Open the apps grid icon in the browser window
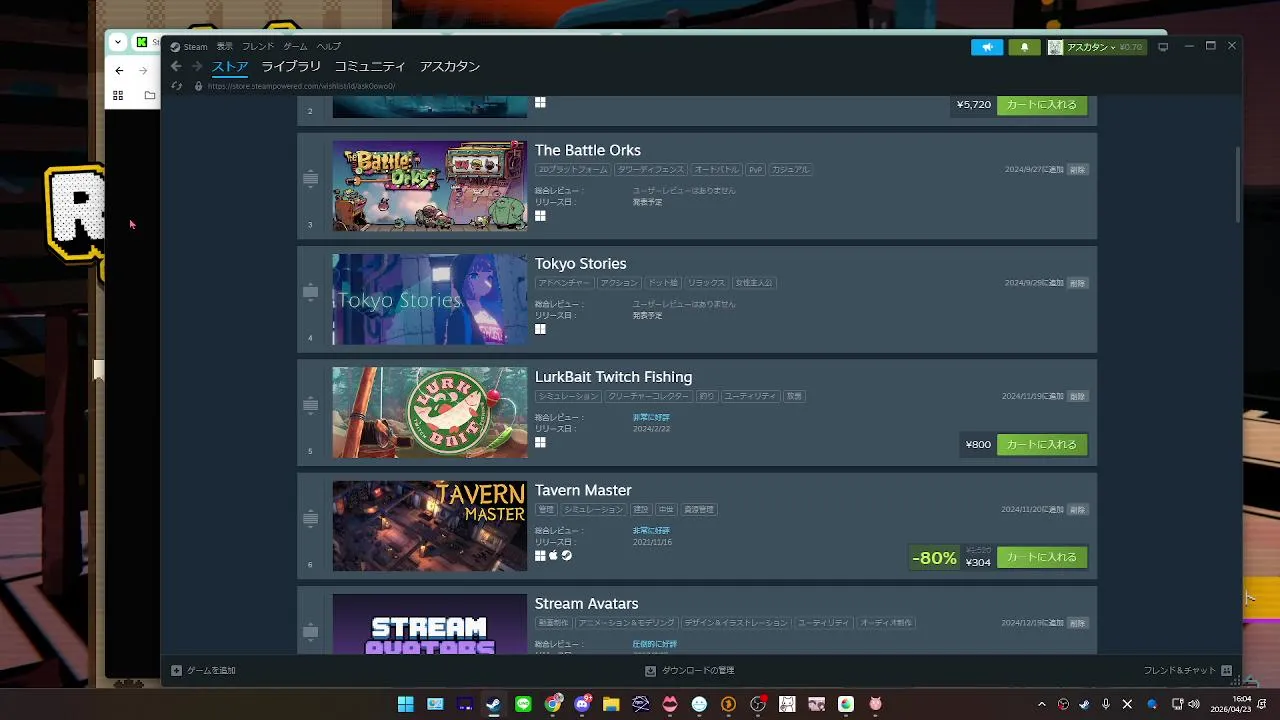The height and width of the screenshot is (720, 1280). point(118,95)
